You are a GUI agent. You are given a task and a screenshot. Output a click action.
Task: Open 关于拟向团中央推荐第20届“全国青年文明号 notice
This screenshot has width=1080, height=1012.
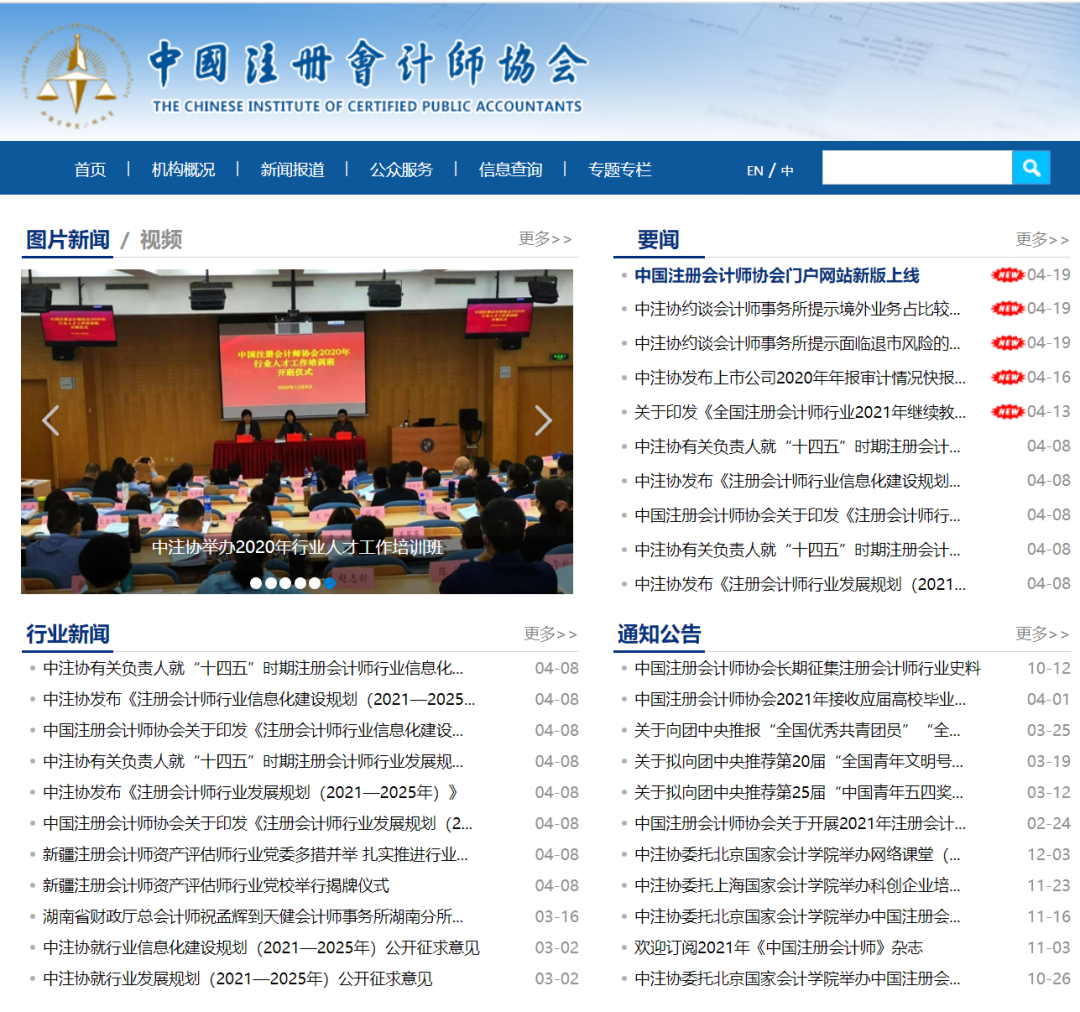(x=798, y=761)
